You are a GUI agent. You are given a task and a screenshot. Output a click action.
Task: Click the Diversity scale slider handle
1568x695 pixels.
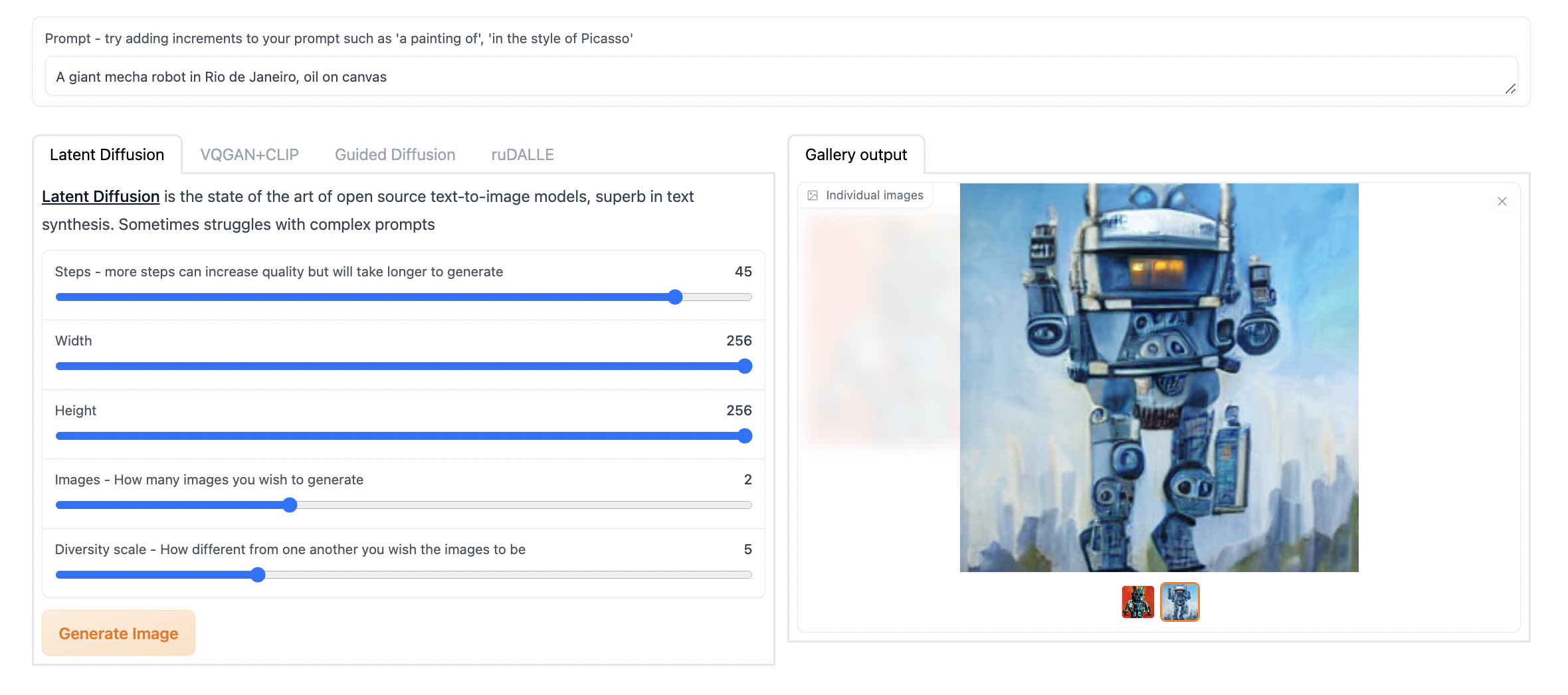[x=258, y=575]
